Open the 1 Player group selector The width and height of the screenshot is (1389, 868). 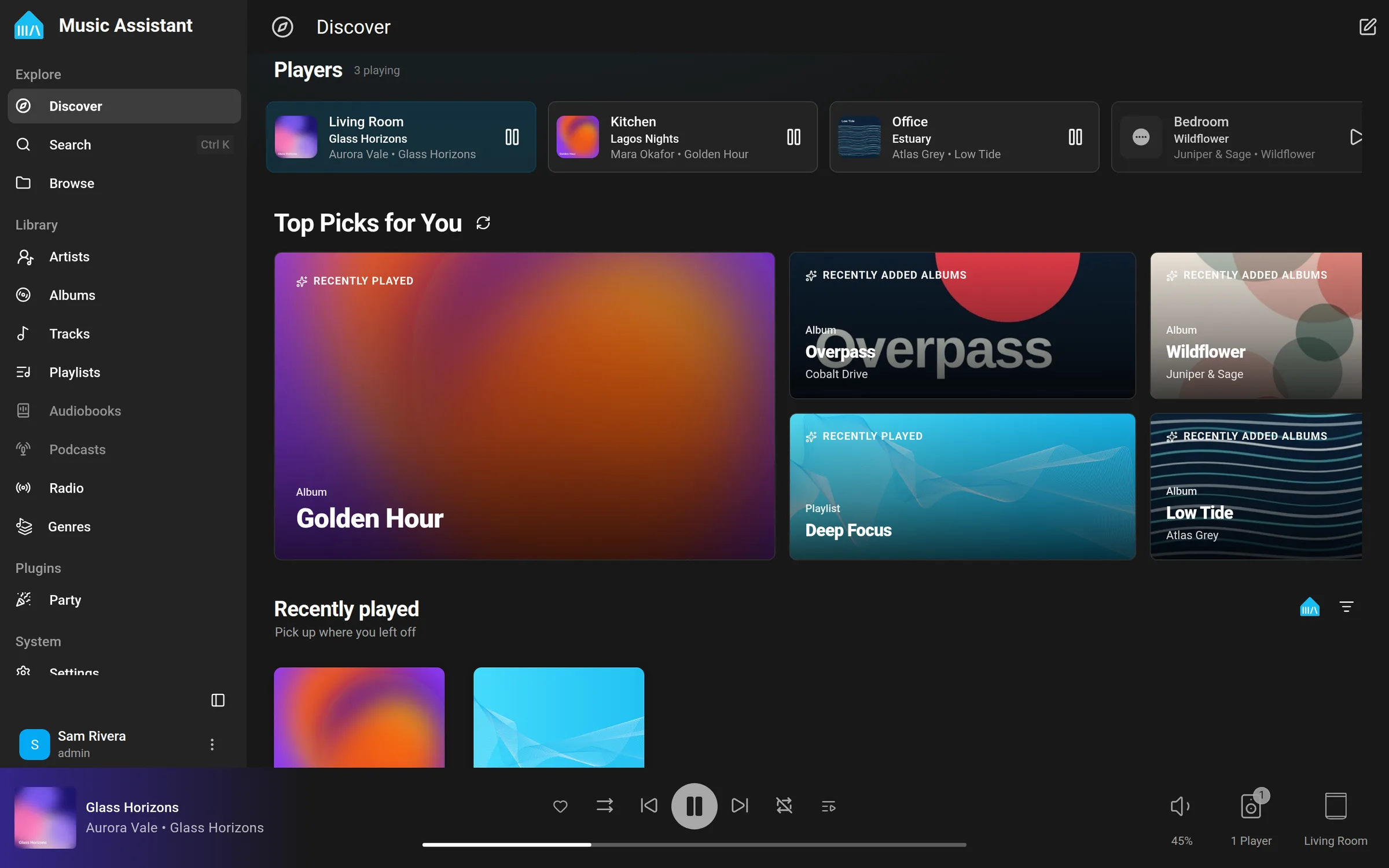point(1251,818)
